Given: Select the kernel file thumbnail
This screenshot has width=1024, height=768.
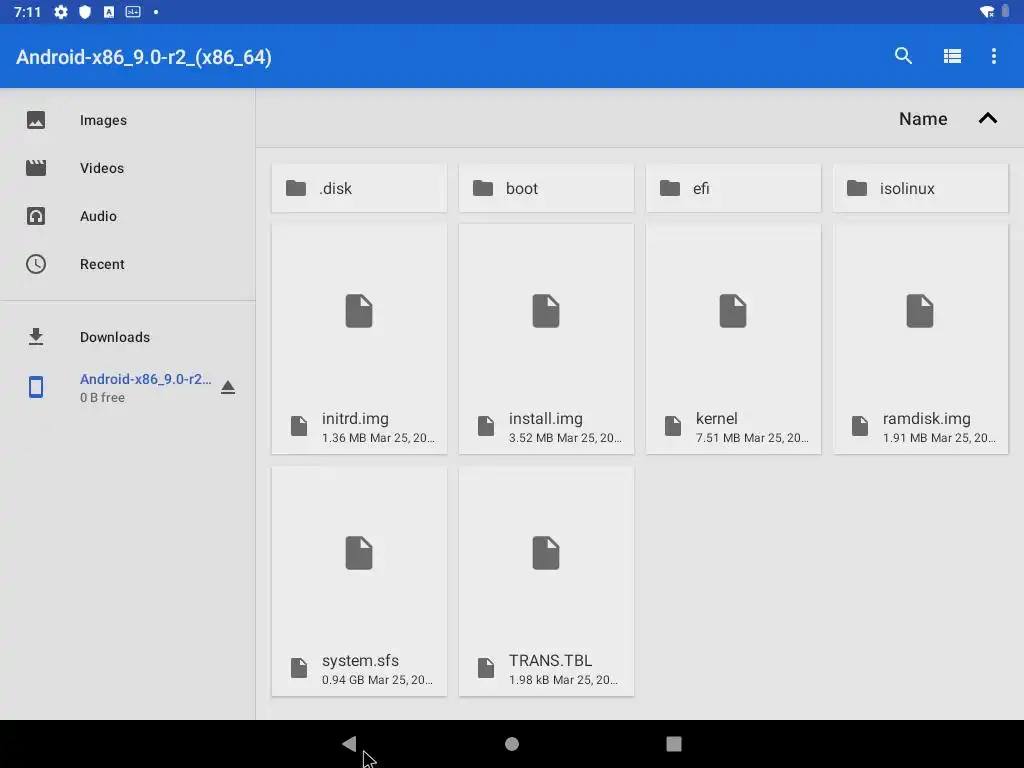Looking at the screenshot, I should click(733, 311).
